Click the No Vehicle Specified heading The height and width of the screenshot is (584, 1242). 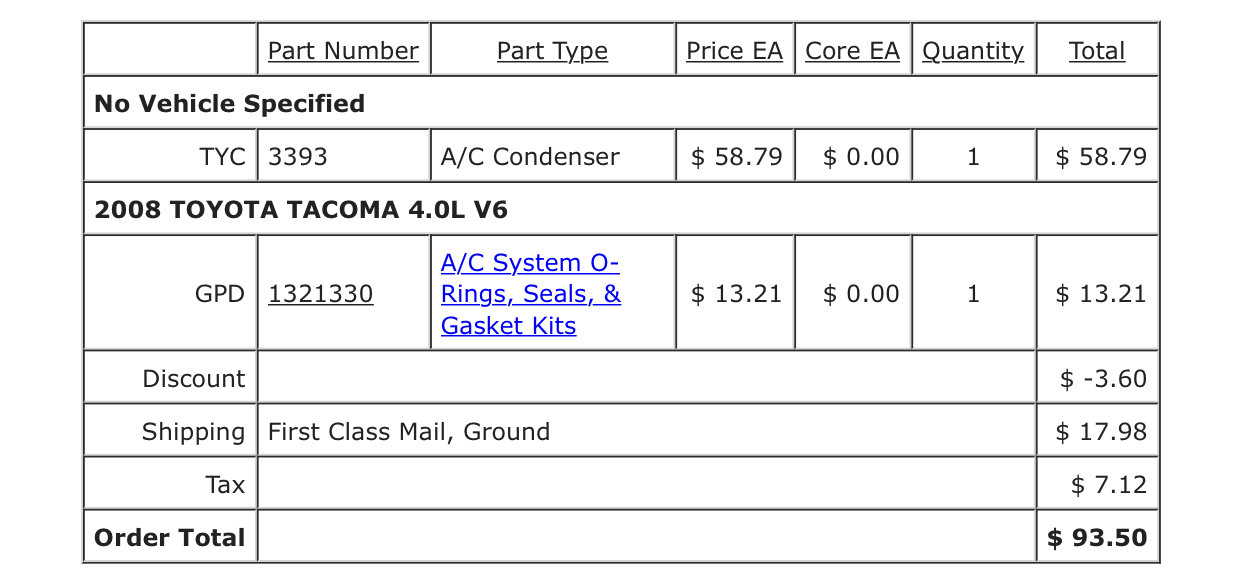[x=229, y=104]
